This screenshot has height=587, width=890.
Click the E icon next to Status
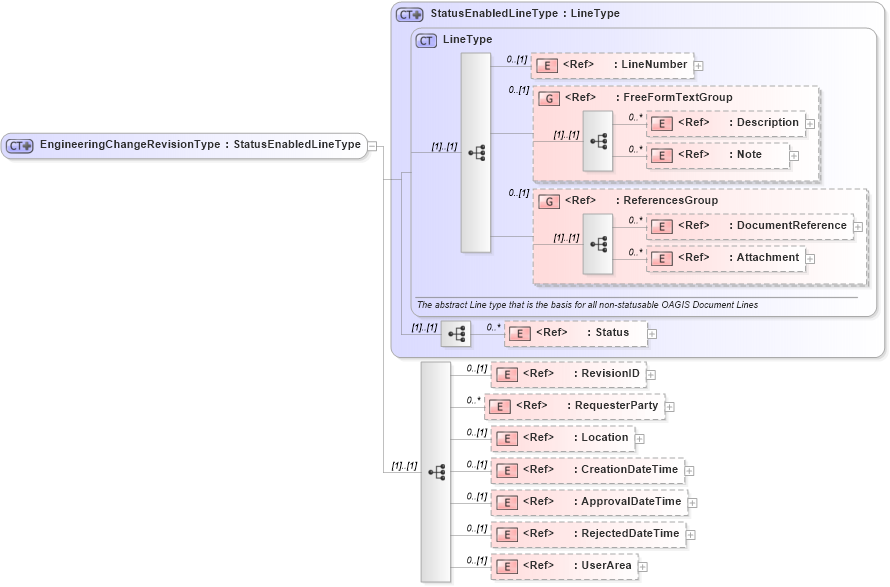pyautogui.click(x=518, y=332)
